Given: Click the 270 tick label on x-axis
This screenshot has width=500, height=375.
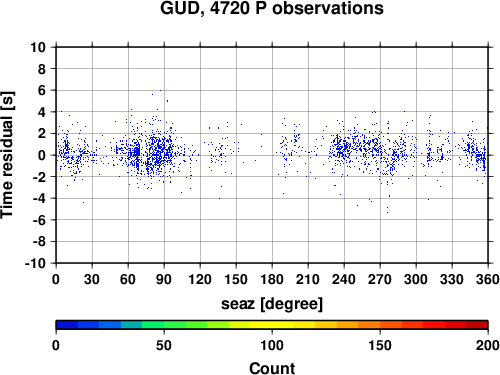Looking at the screenshot, I should tap(380, 279).
